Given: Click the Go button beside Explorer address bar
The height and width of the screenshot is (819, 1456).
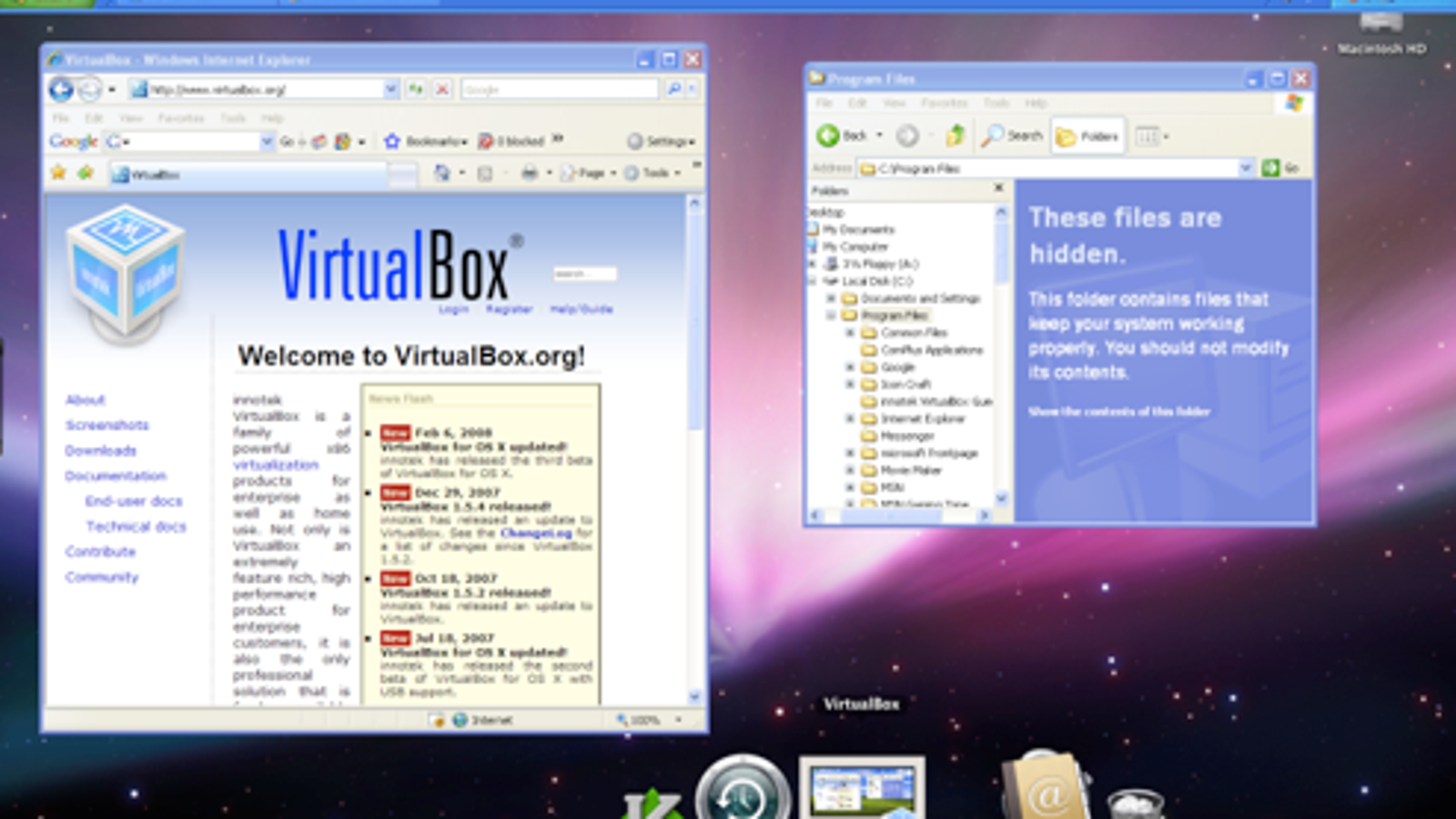Looking at the screenshot, I should tap(1280, 167).
